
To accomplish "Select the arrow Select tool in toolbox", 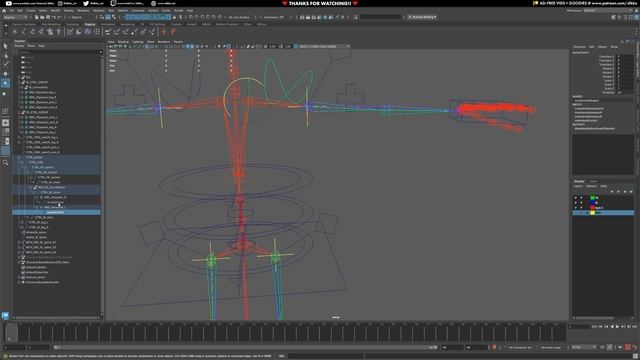I will [x=5, y=46].
